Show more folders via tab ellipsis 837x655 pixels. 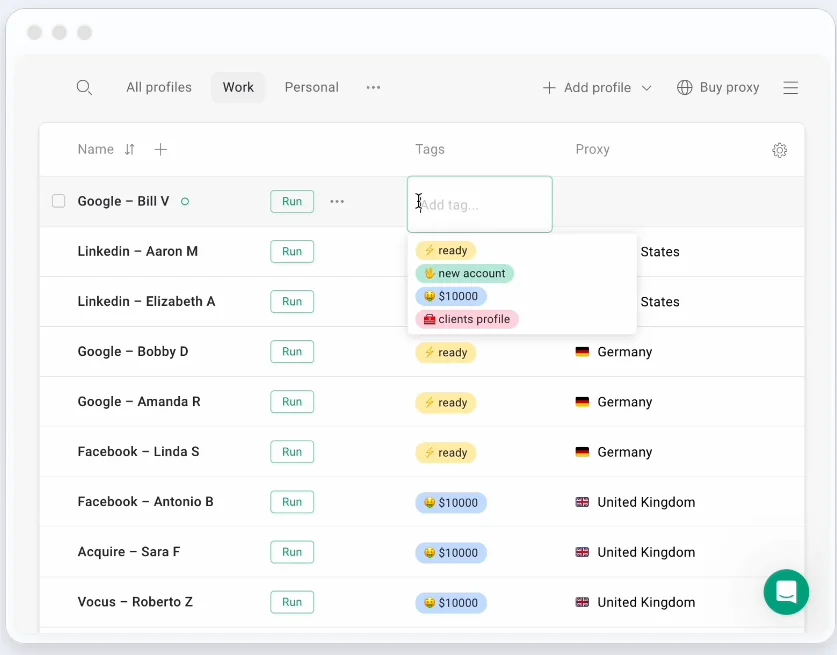coord(373,88)
